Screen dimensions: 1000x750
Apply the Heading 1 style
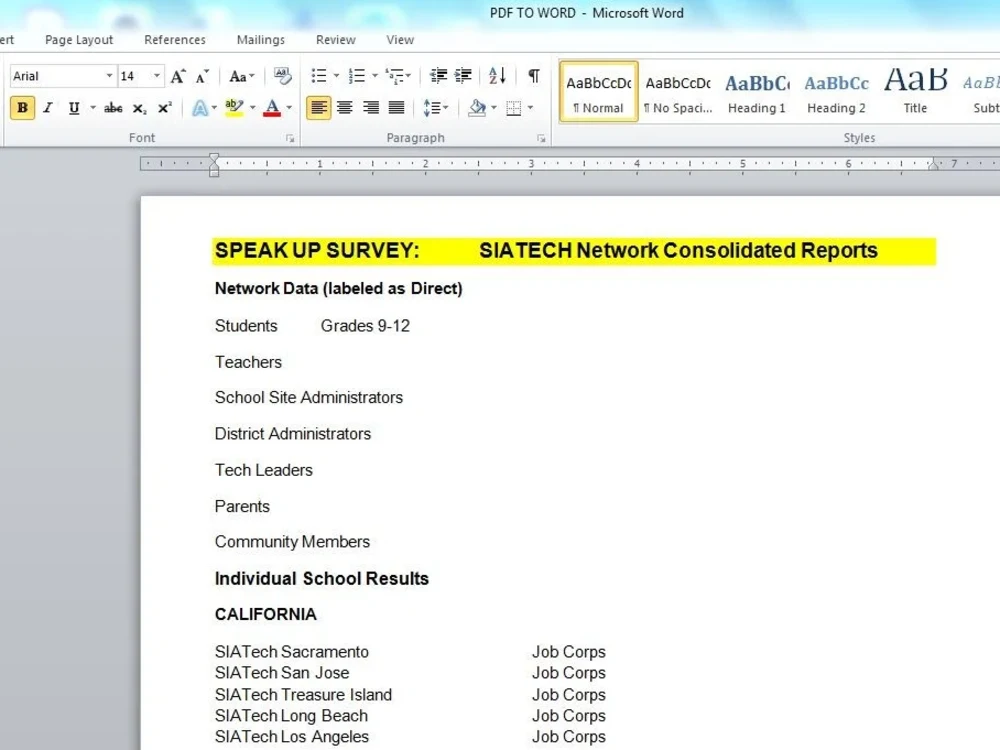click(756, 92)
